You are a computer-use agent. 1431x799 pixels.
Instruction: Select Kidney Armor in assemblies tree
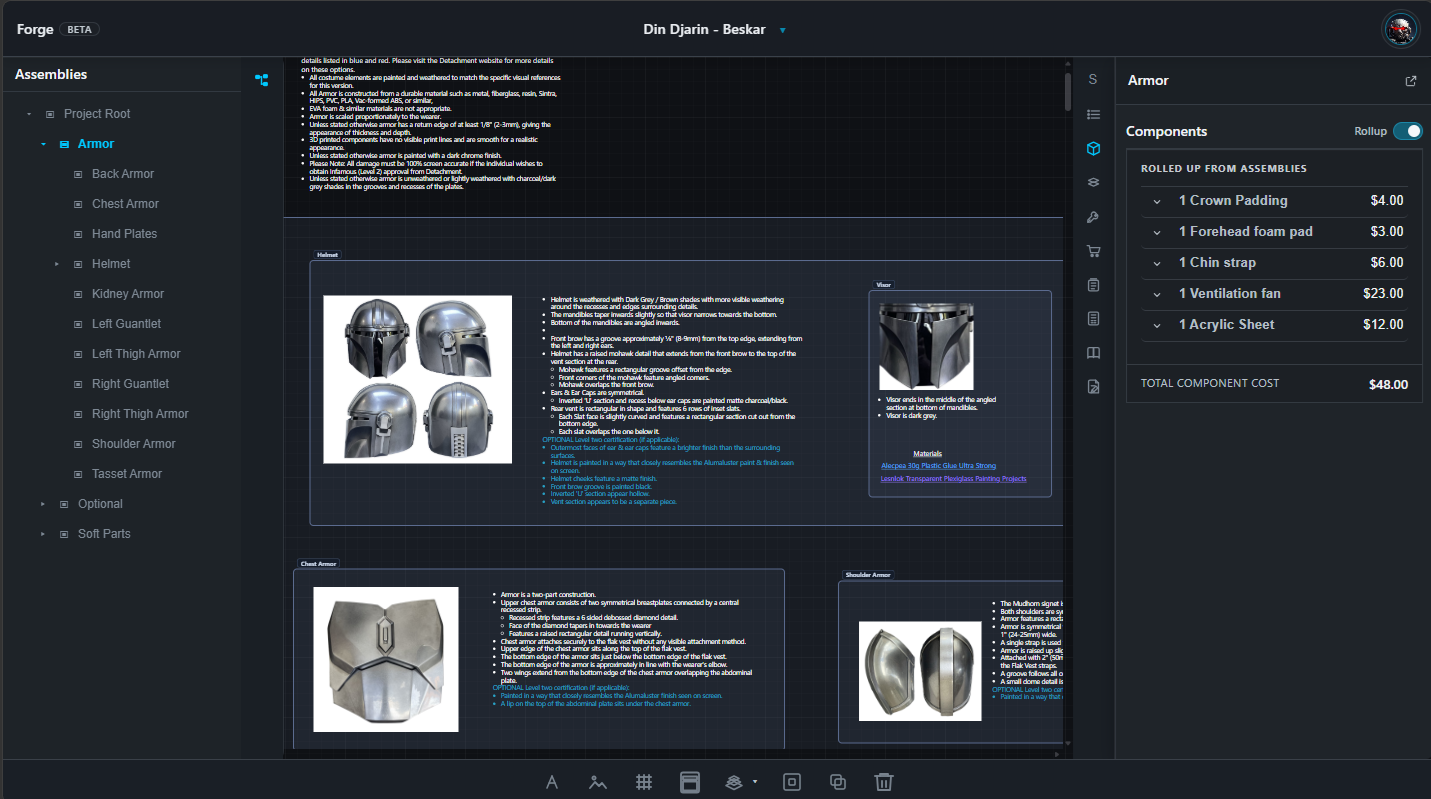click(x=128, y=294)
